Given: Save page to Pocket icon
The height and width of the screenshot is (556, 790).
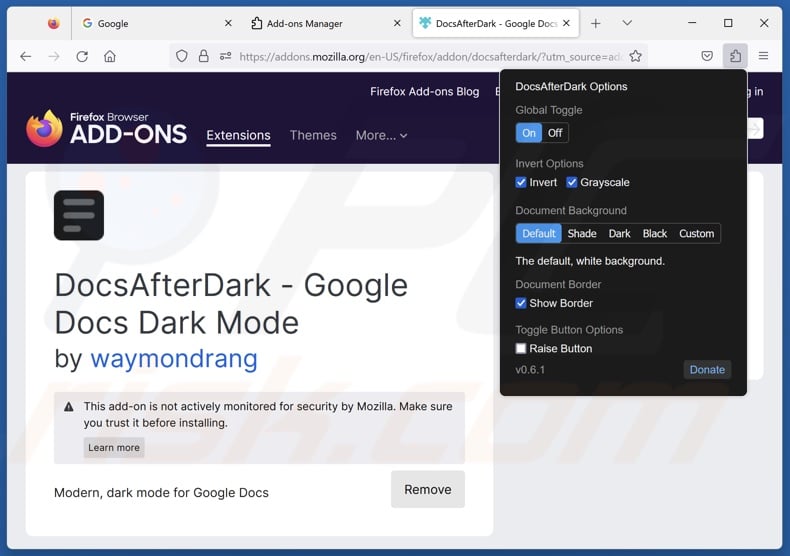Looking at the screenshot, I should (707, 56).
